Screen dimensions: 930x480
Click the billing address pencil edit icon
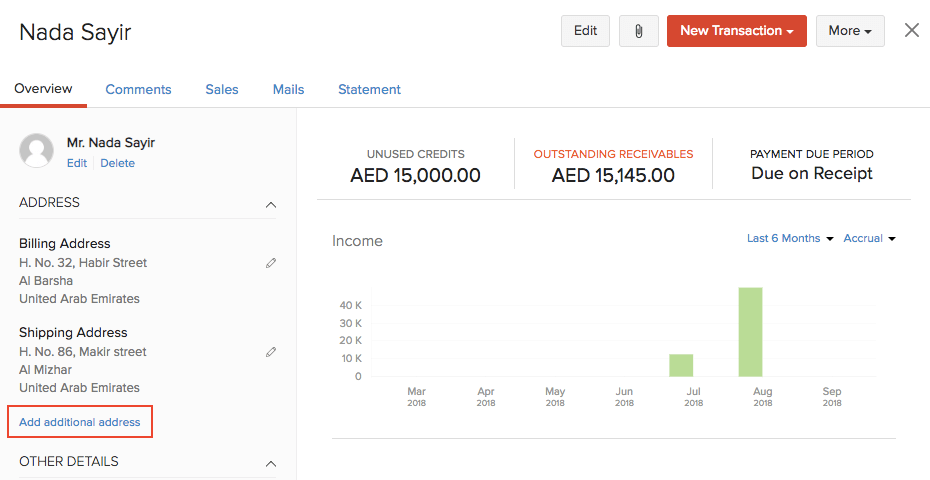(x=271, y=263)
